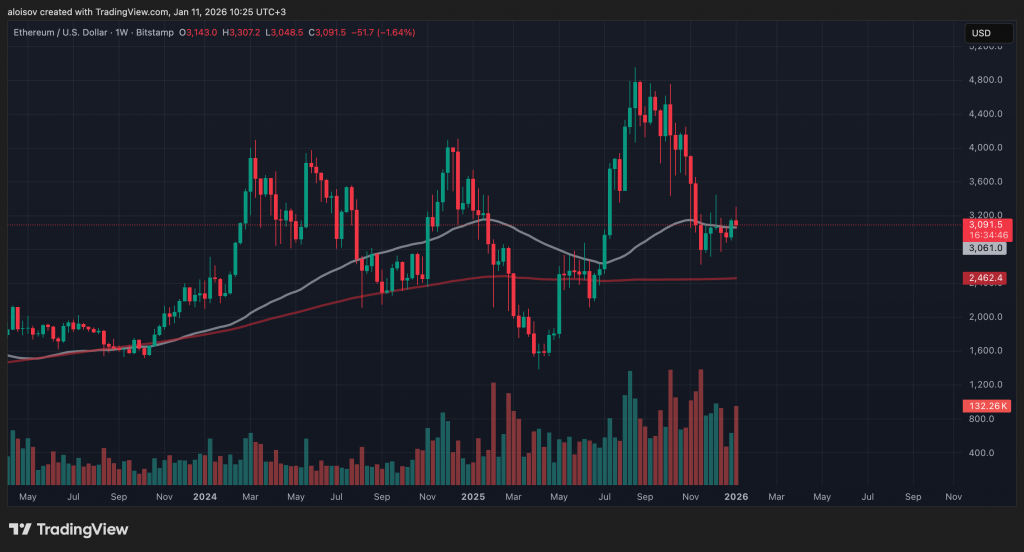Viewport: 1024px width, 552px height.
Task: Click the 1,600.0 level on price axis
Action: [x=986, y=351]
